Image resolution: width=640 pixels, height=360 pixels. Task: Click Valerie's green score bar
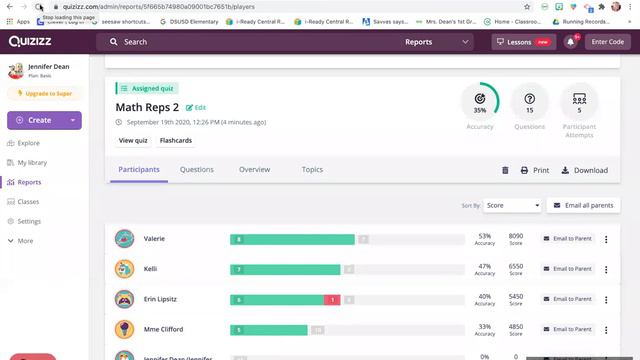tap(292, 240)
